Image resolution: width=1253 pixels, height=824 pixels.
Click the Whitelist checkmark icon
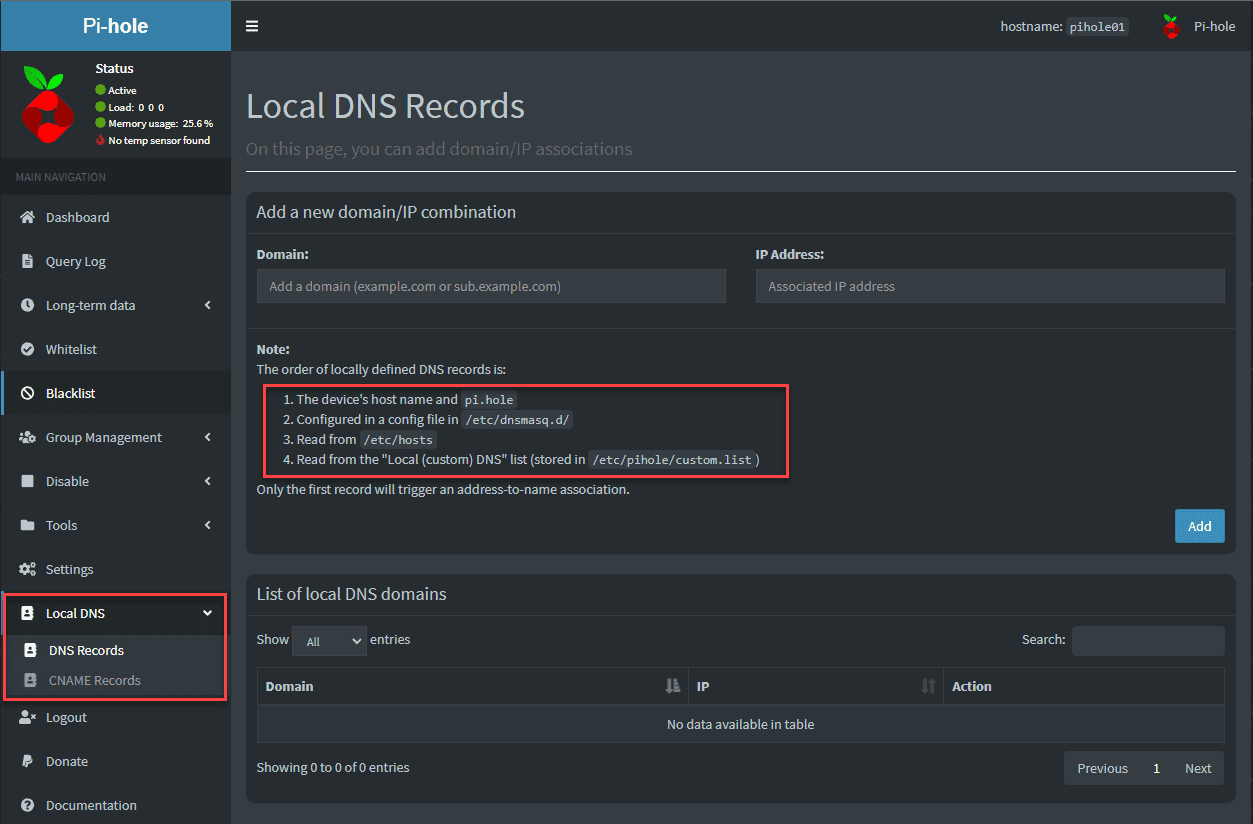pyautogui.click(x=28, y=349)
